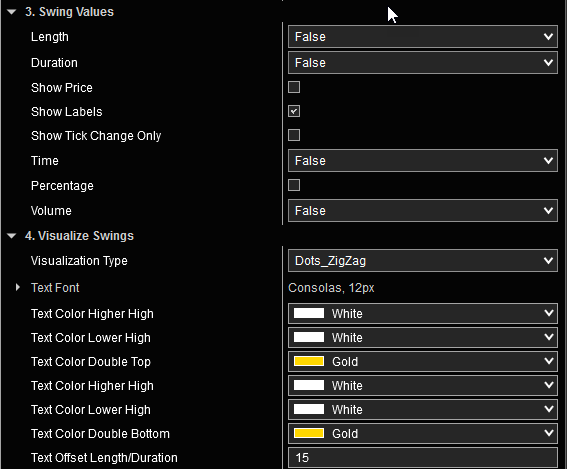Screen dimensions: 567x469
Task: Click the 4. Visualize Swings heading
Action: pyautogui.click(x=79, y=236)
